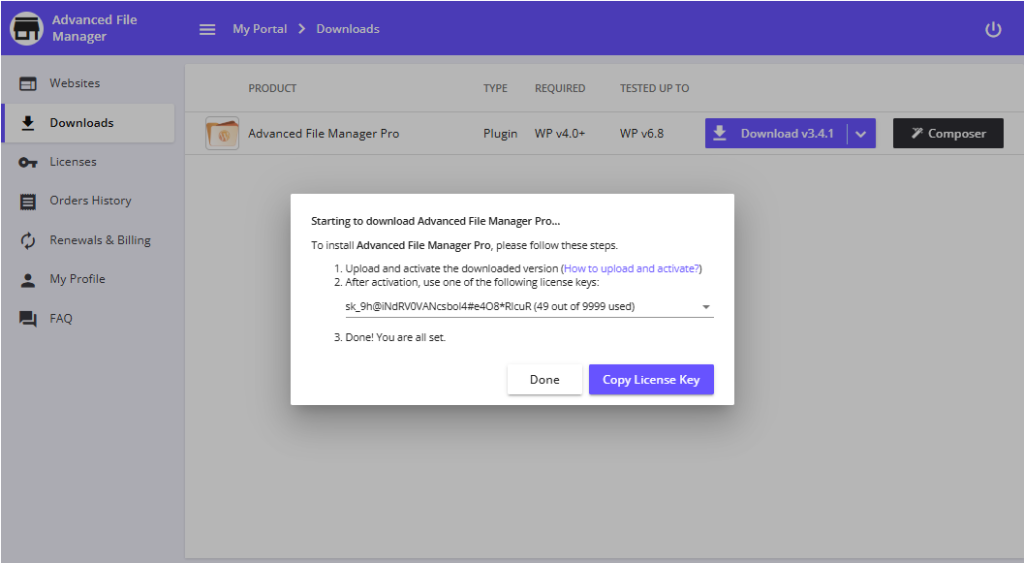Open the FAQ page
1024x563 pixels.
88,319
